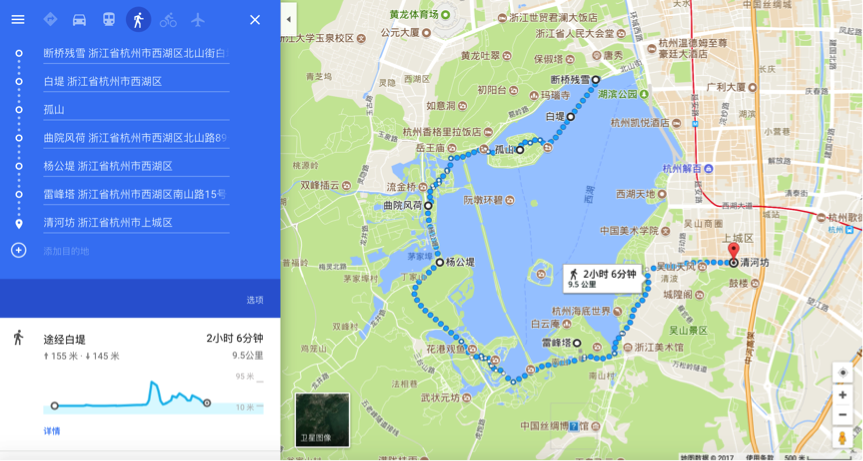Close the directions panel
This screenshot has height=461, width=863.
pyautogui.click(x=255, y=20)
